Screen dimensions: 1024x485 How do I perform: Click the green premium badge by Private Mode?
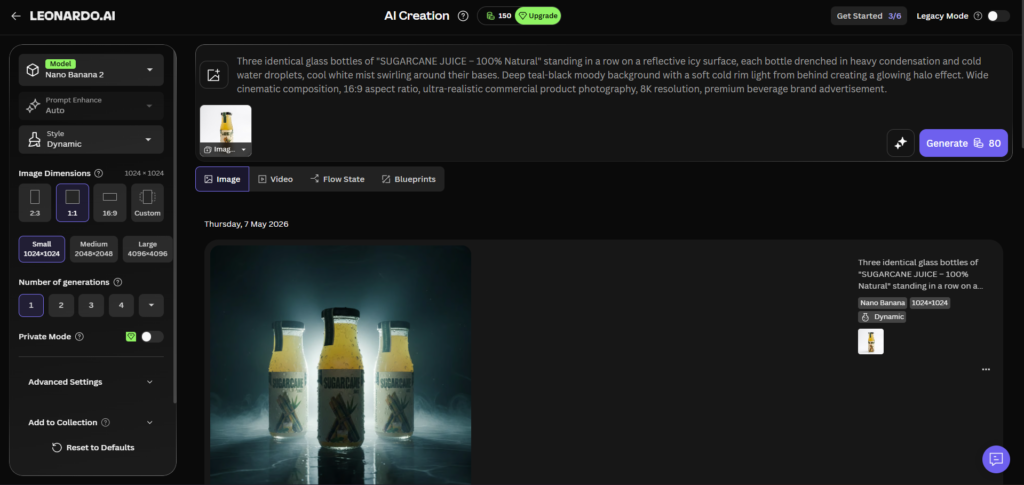pyautogui.click(x=131, y=337)
